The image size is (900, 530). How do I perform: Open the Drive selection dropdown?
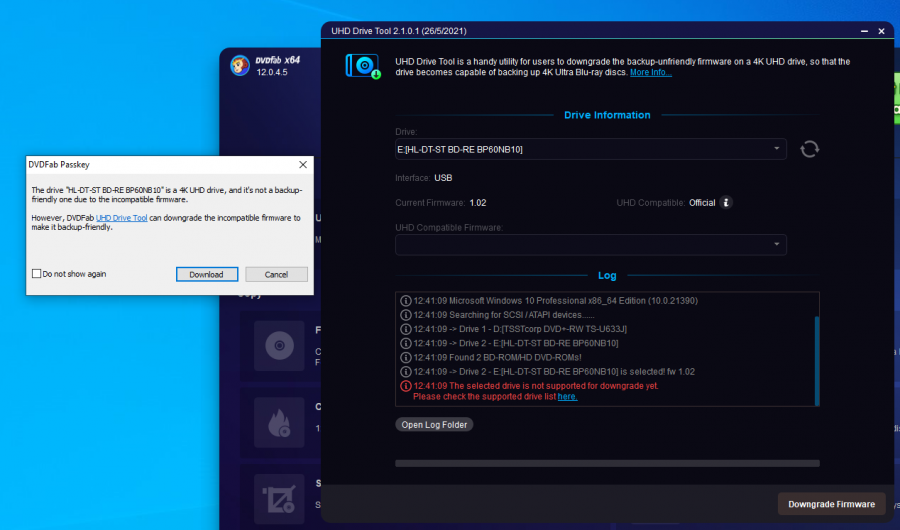pyautogui.click(x=591, y=149)
